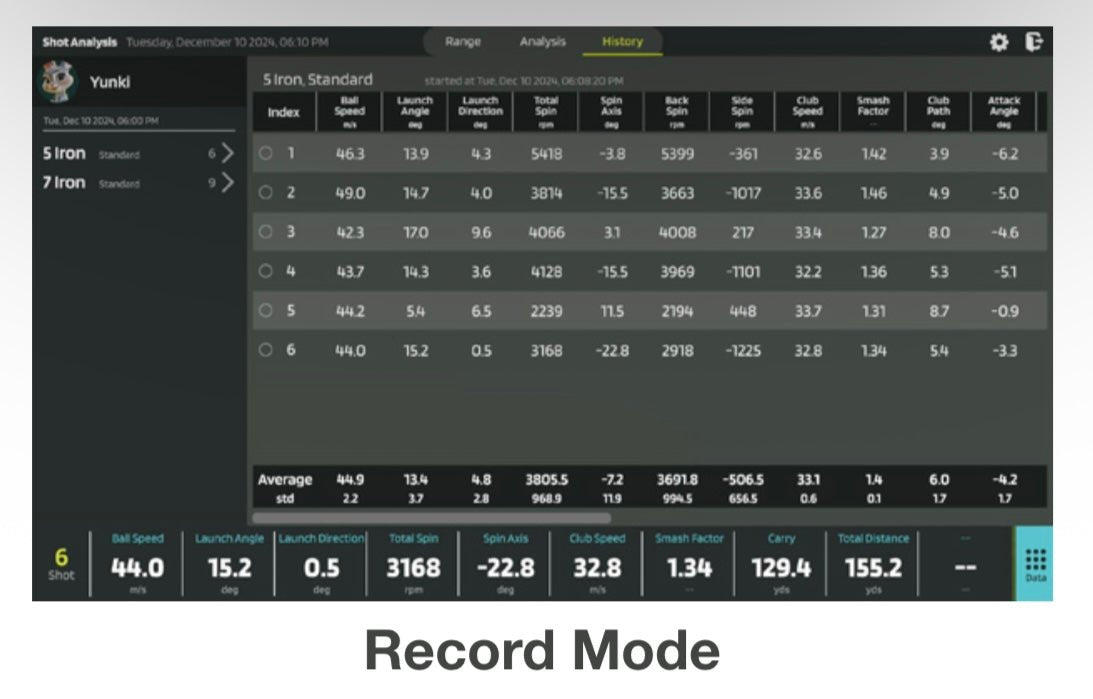The height and width of the screenshot is (699, 1093).
Task: Click the Carry metric card
Action: point(781,565)
